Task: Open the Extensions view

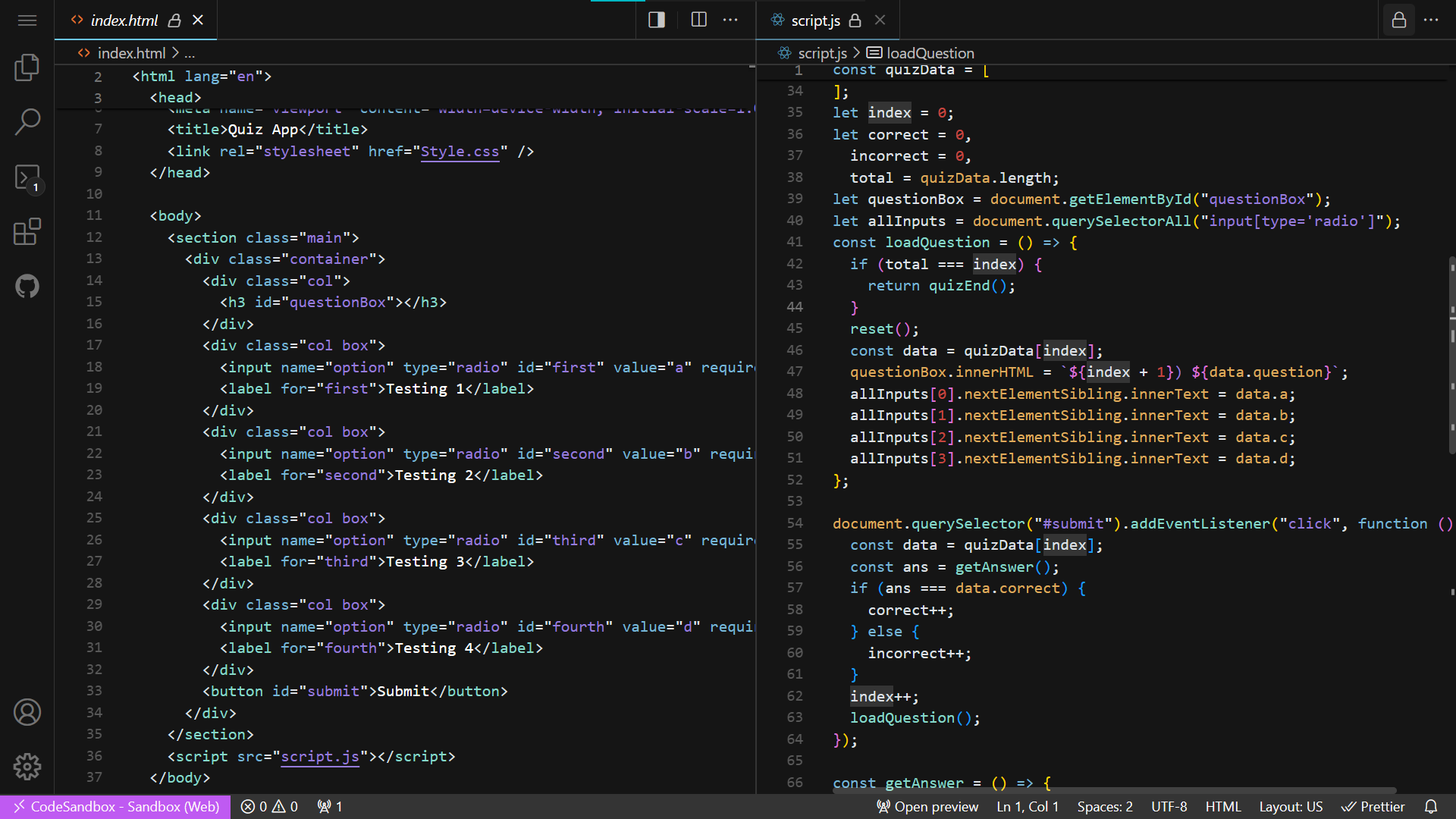Action: [27, 232]
